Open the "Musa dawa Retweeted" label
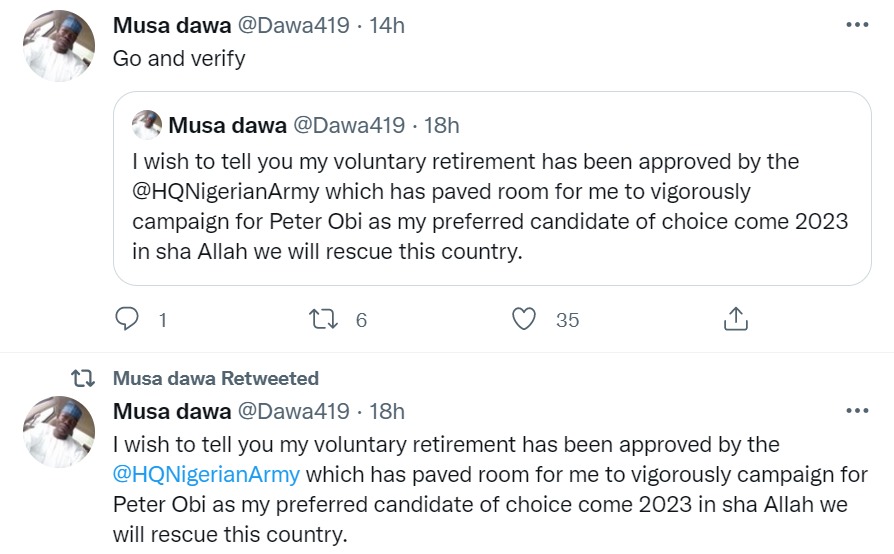 (216, 378)
